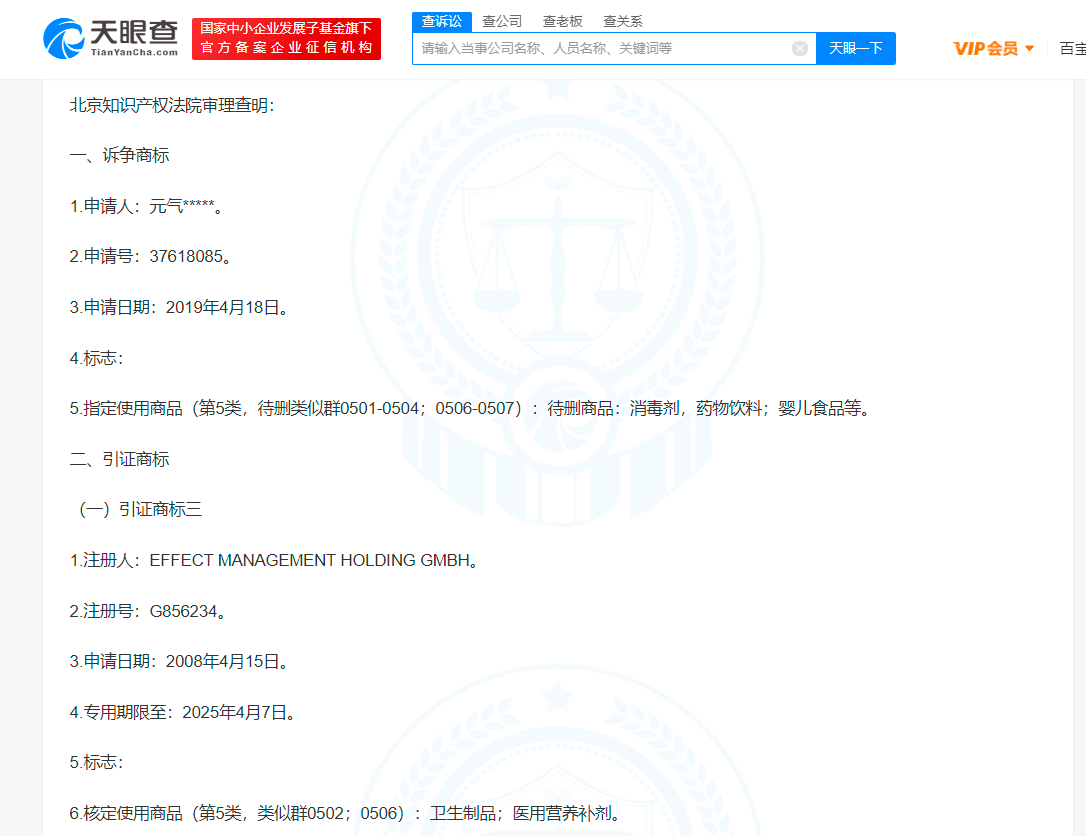The width and height of the screenshot is (1086, 836).
Task: Click the subheading (一)引证商标三
Action: coord(140,510)
